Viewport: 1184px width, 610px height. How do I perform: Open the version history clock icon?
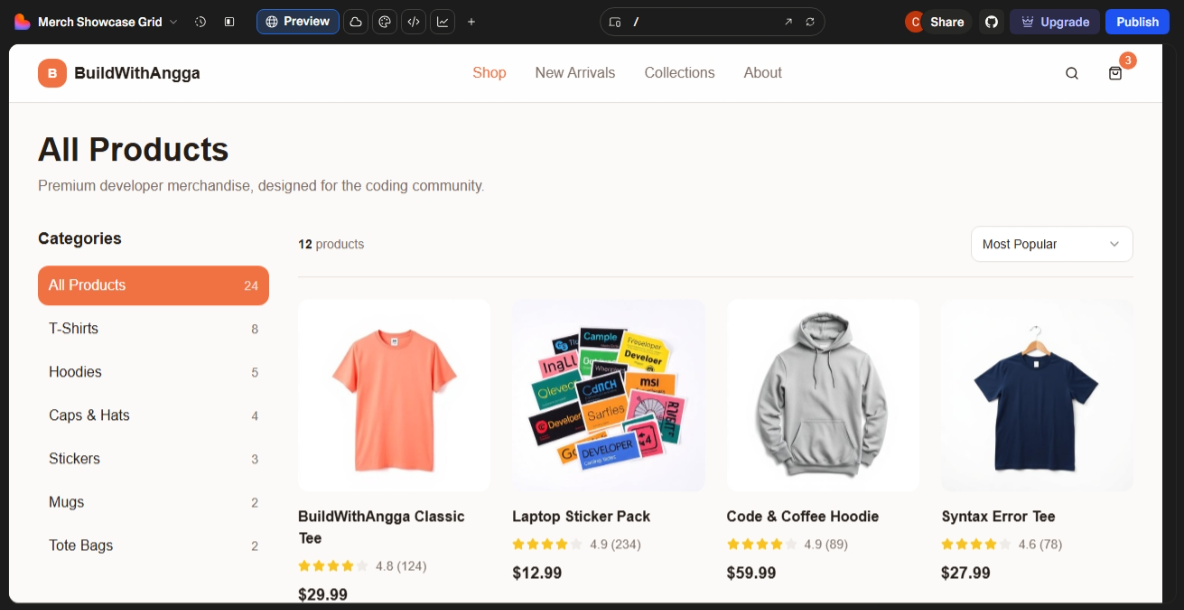(x=200, y=22)
